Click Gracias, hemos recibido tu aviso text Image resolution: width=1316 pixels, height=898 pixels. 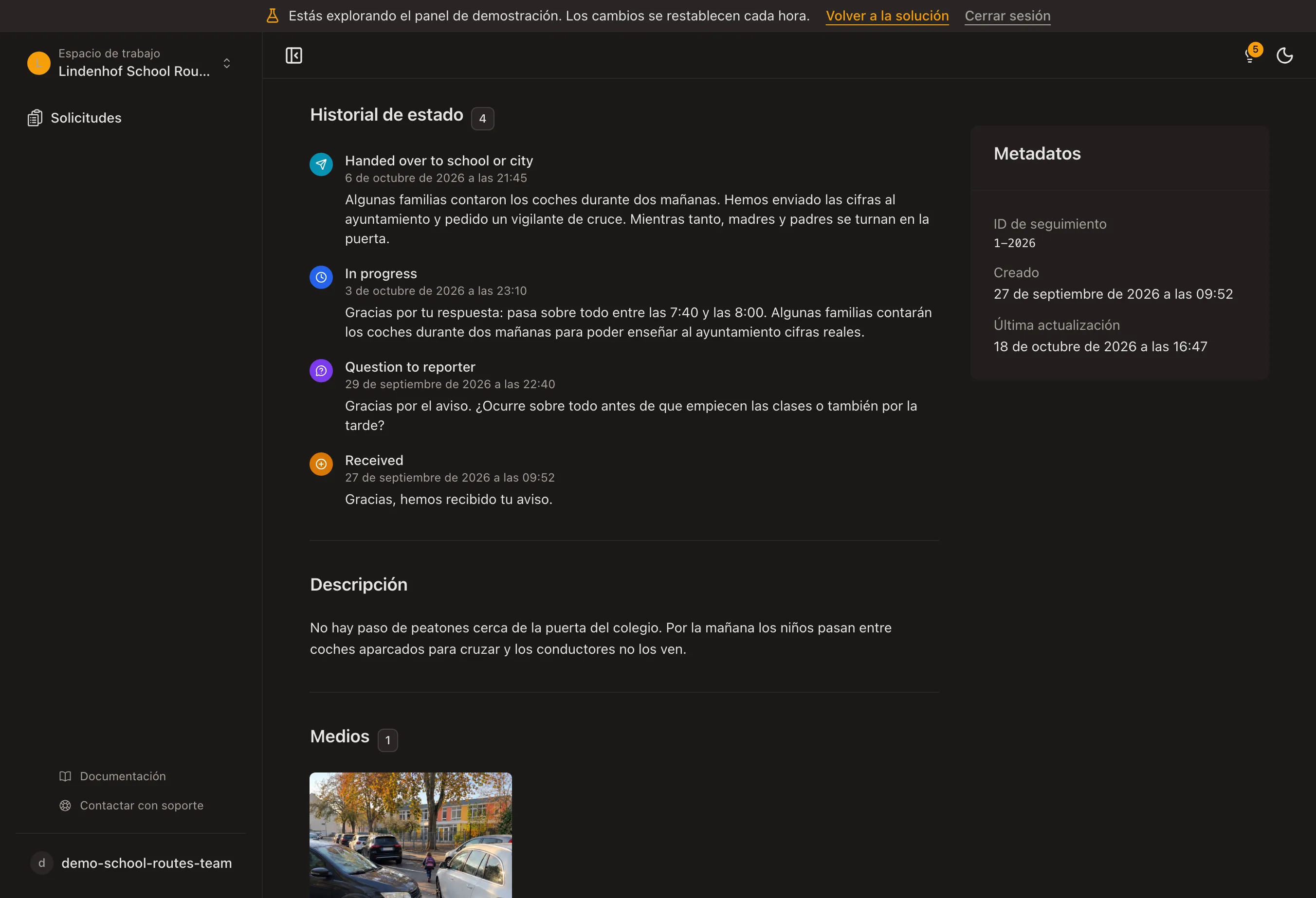tap(449, 500)
